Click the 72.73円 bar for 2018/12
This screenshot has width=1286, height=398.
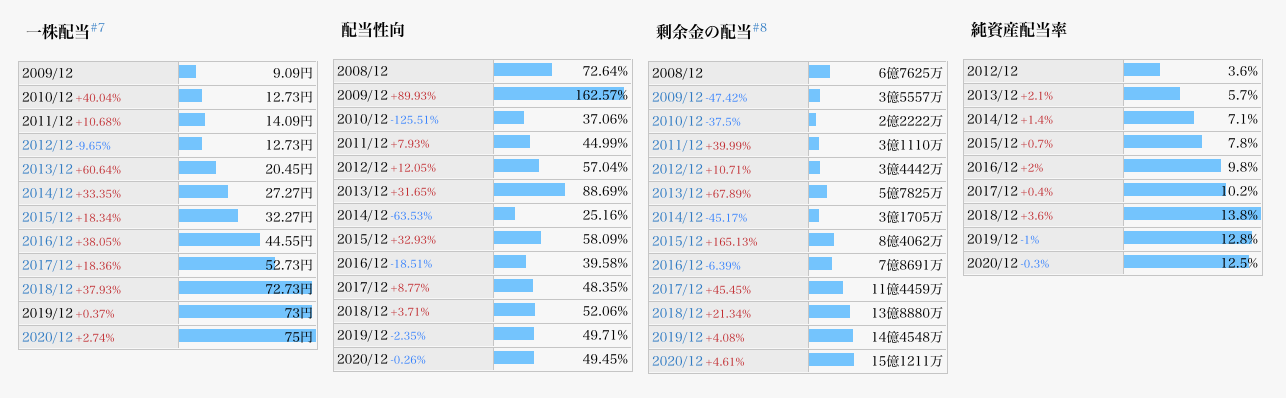click(x=245, y=287)
